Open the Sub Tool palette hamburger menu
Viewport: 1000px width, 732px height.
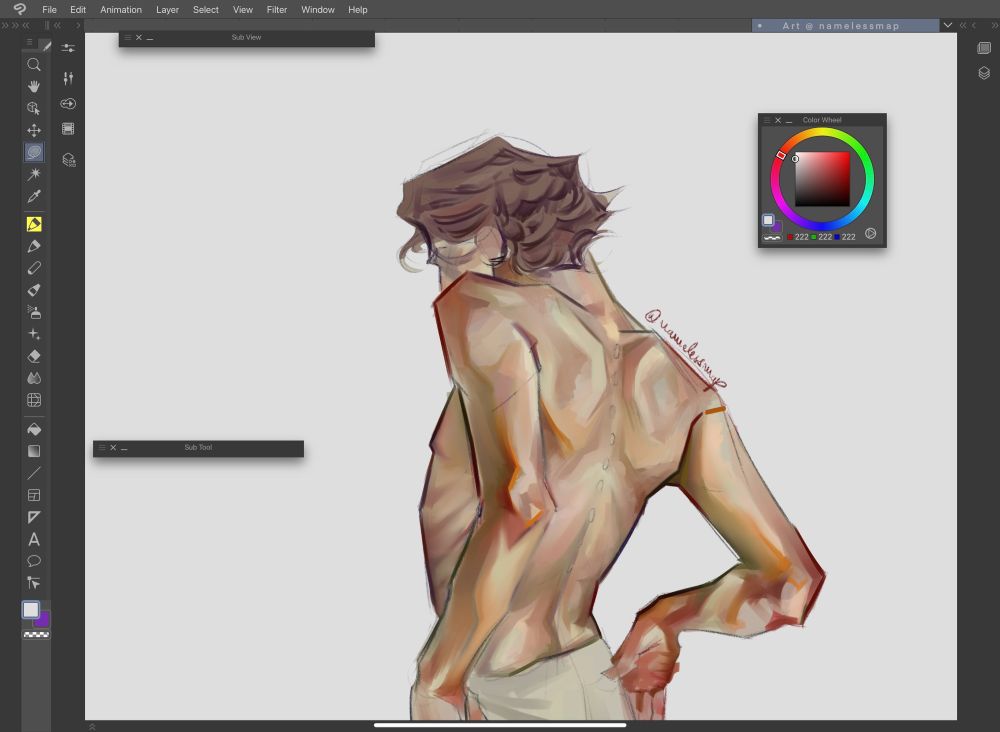(x=102, y=448)
